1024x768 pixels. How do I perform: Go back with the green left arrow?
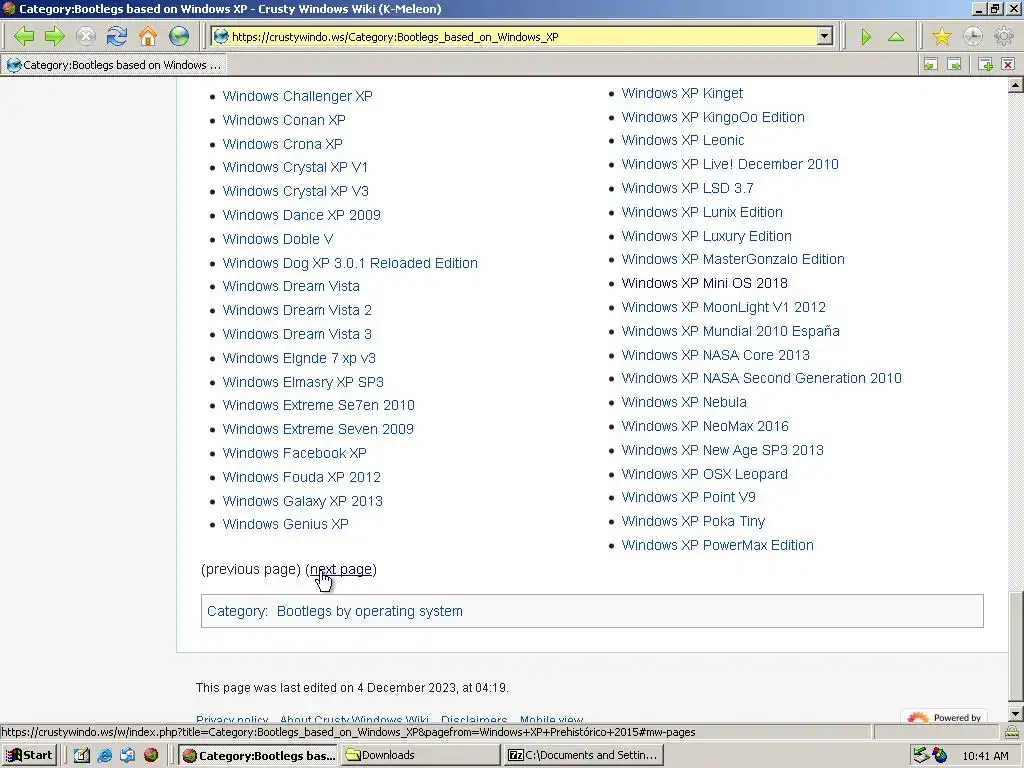point(24,36)
